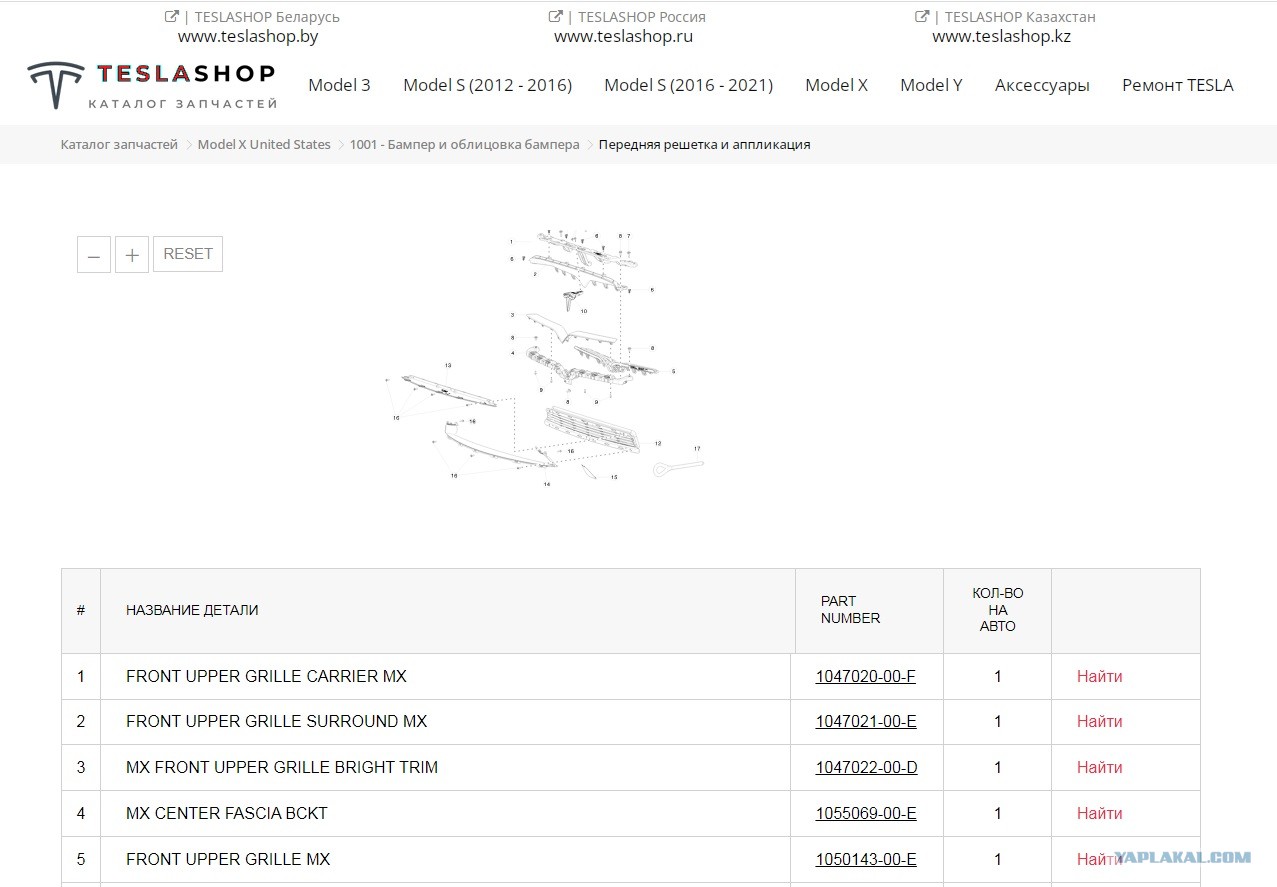
Task: Open the Model X menu
Action: coord(837,85)
